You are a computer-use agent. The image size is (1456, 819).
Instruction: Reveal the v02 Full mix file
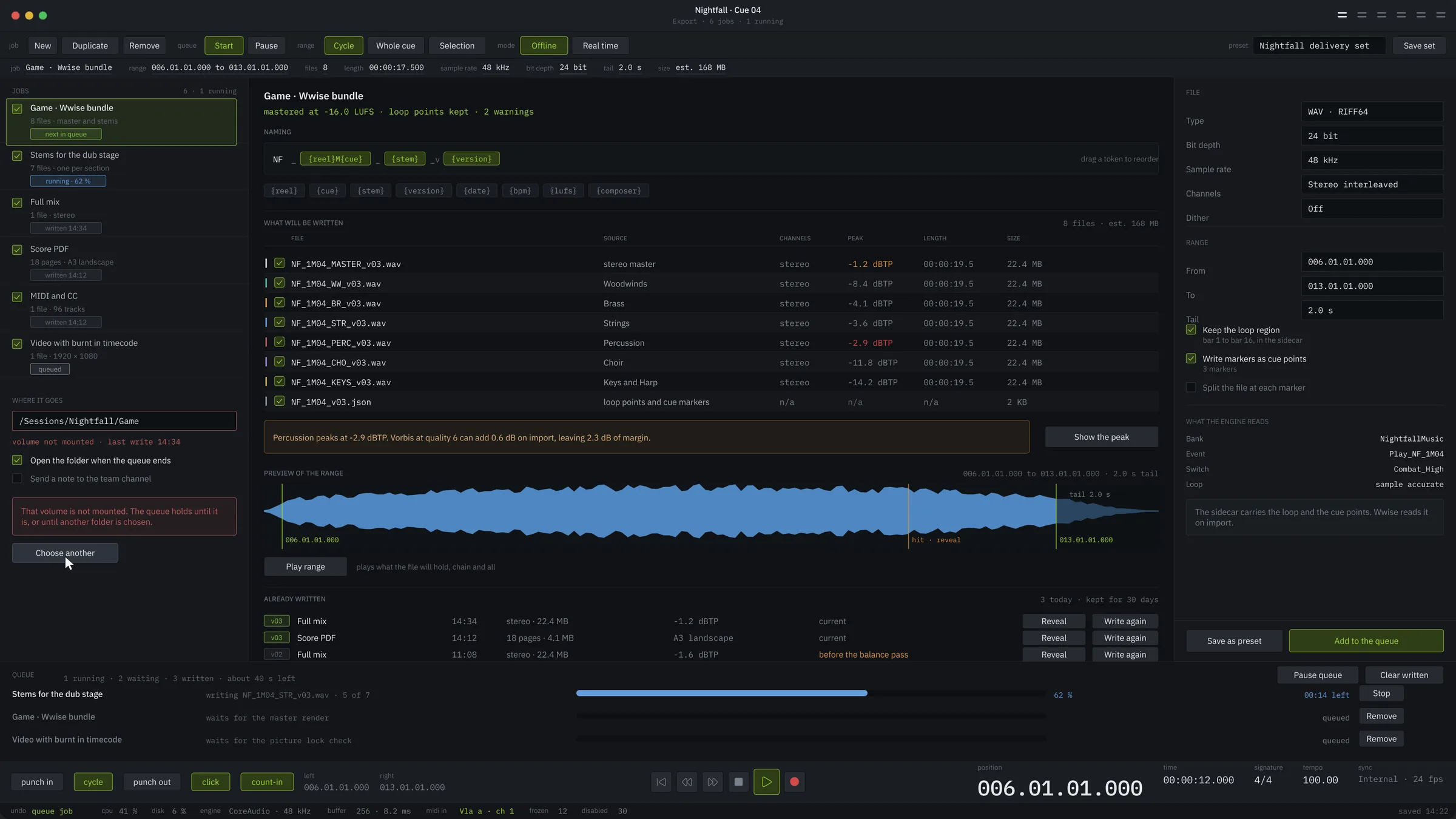1054,655
